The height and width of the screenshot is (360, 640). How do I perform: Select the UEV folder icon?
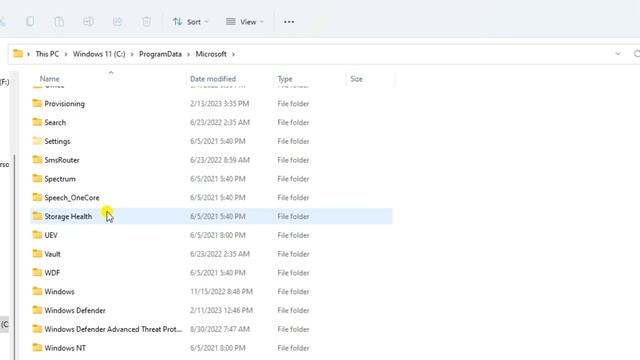point(37,235)
